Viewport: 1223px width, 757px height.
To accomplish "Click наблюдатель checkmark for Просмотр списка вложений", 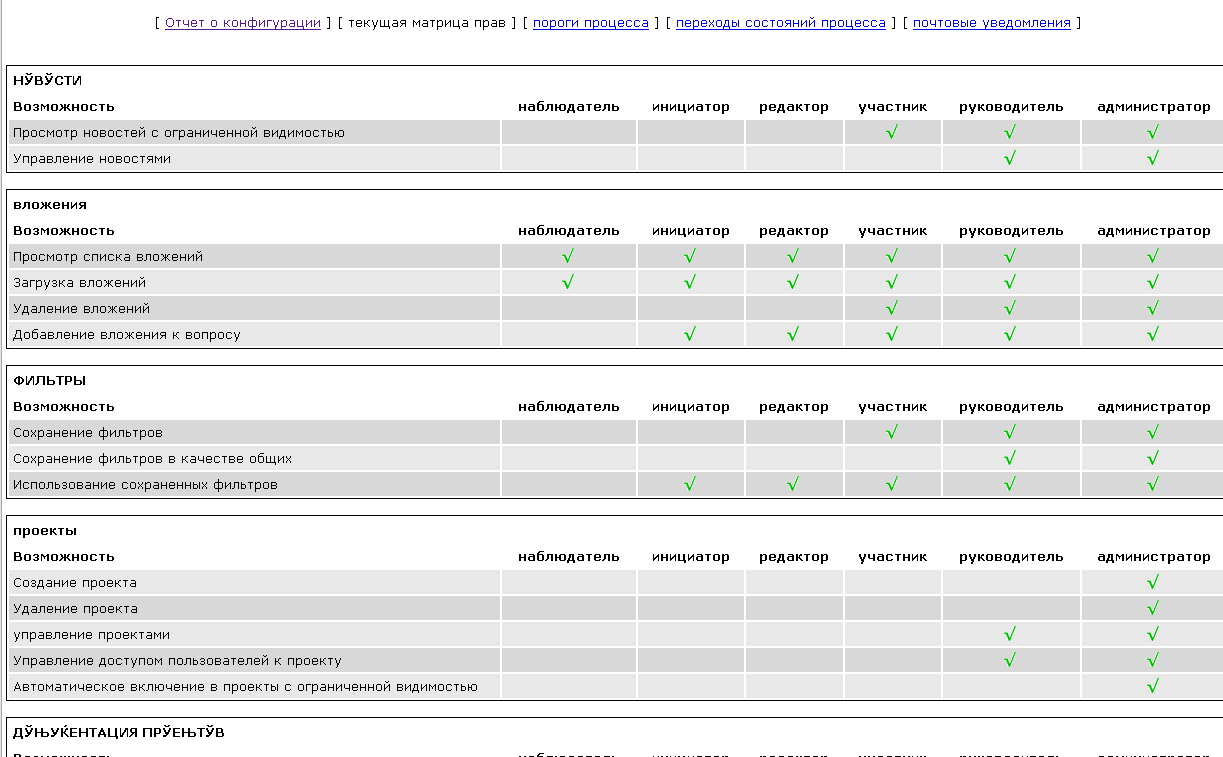I will point(568,256).
